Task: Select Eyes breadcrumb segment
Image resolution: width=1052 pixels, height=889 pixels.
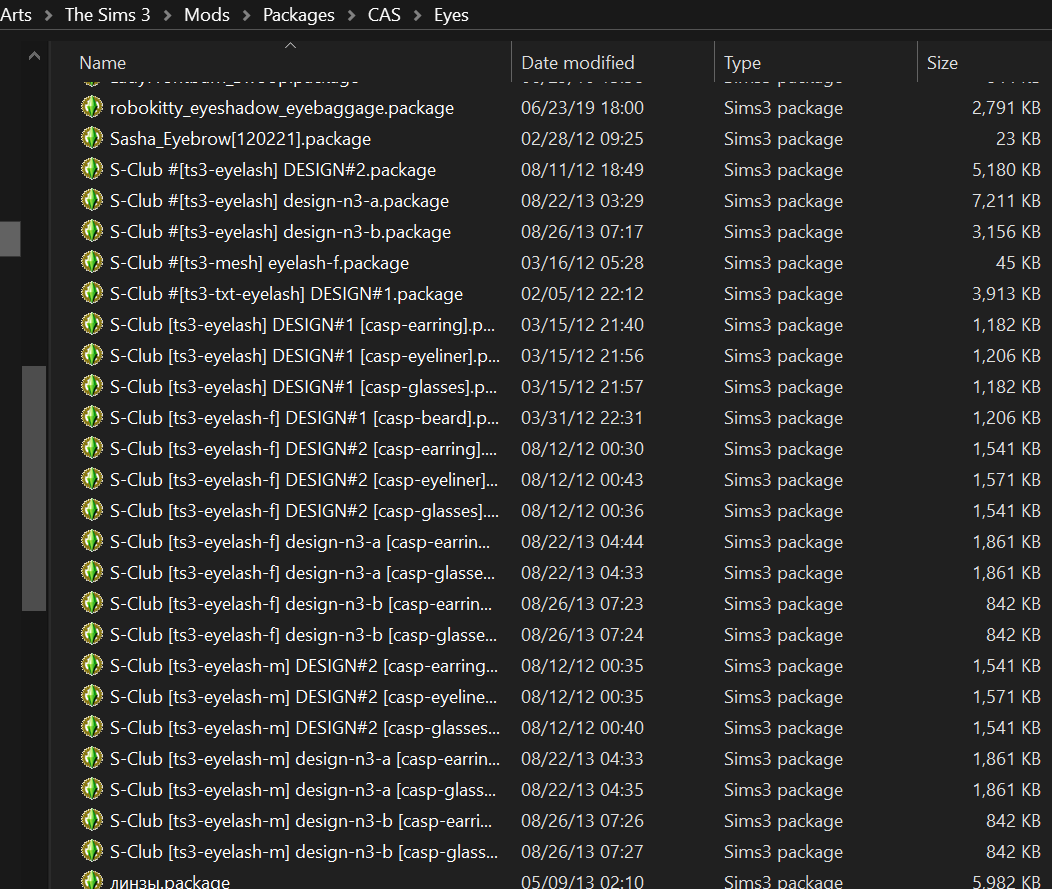Action: click(451, 15)
